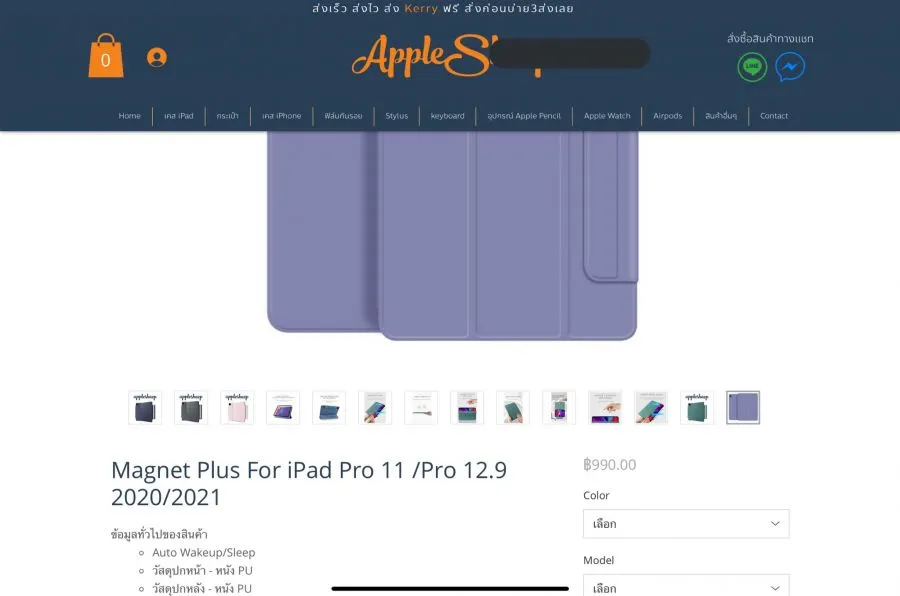This screenshot has height=596, width=900.
Task: Click the user account profile icon
Action: pos(157,57)
